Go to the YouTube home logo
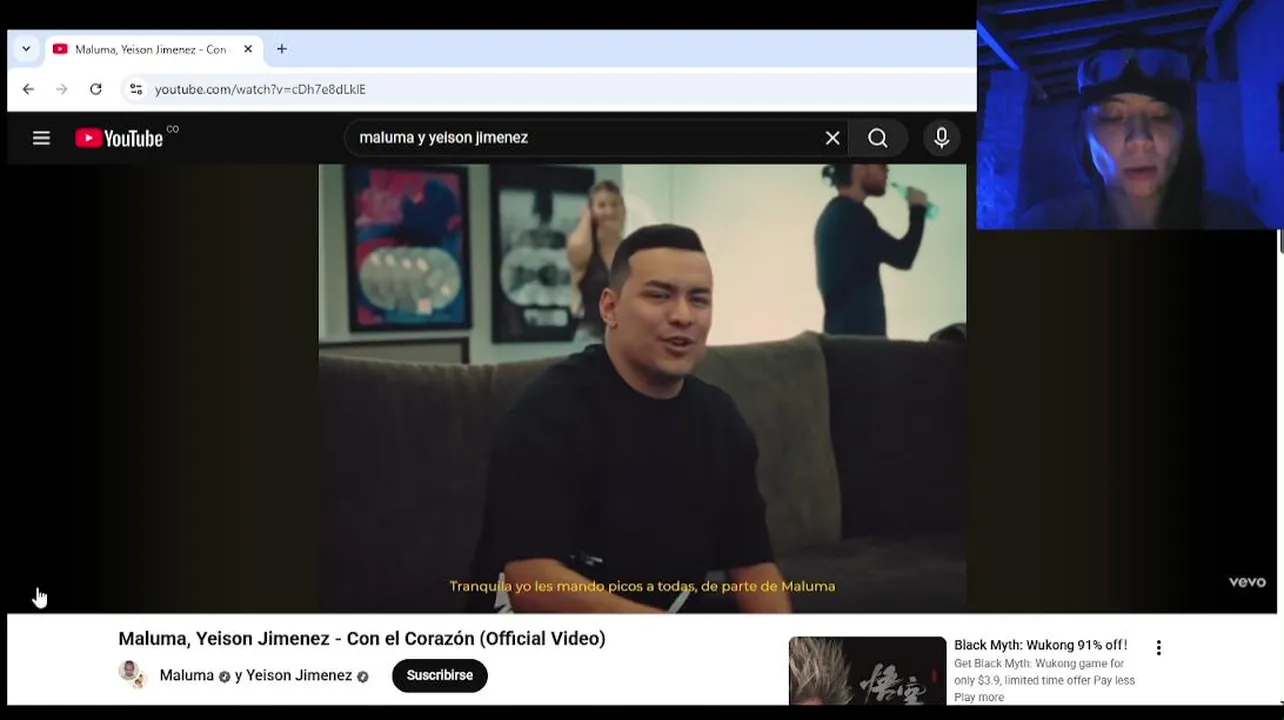The width and height of the screenshot is (1284, 720). click(119, 138)
